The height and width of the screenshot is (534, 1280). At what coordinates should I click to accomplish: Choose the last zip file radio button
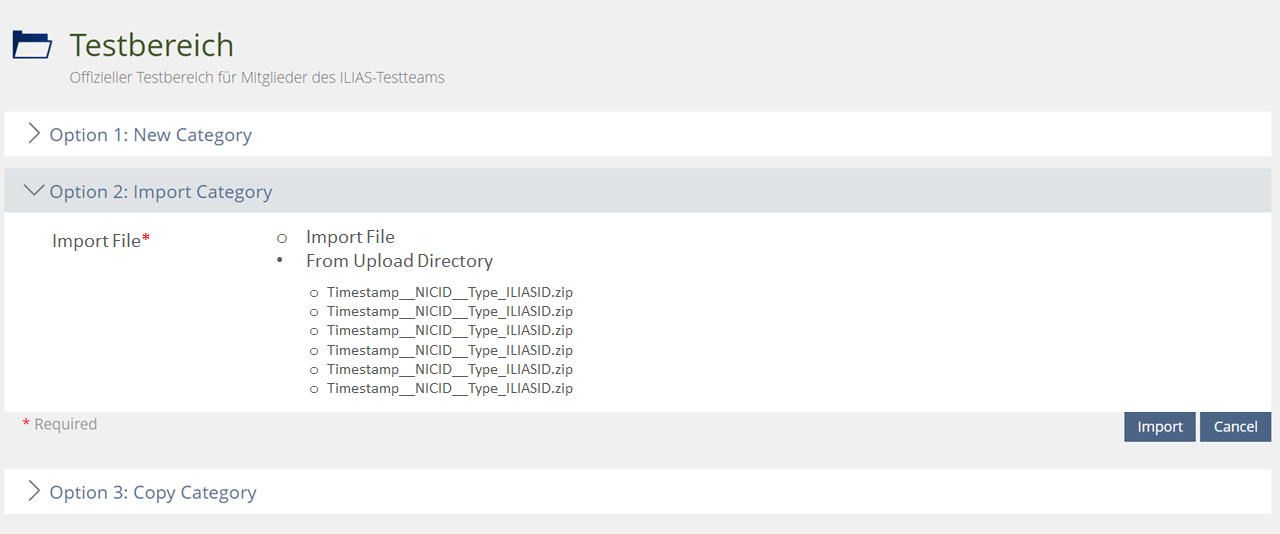pos(314,389)
